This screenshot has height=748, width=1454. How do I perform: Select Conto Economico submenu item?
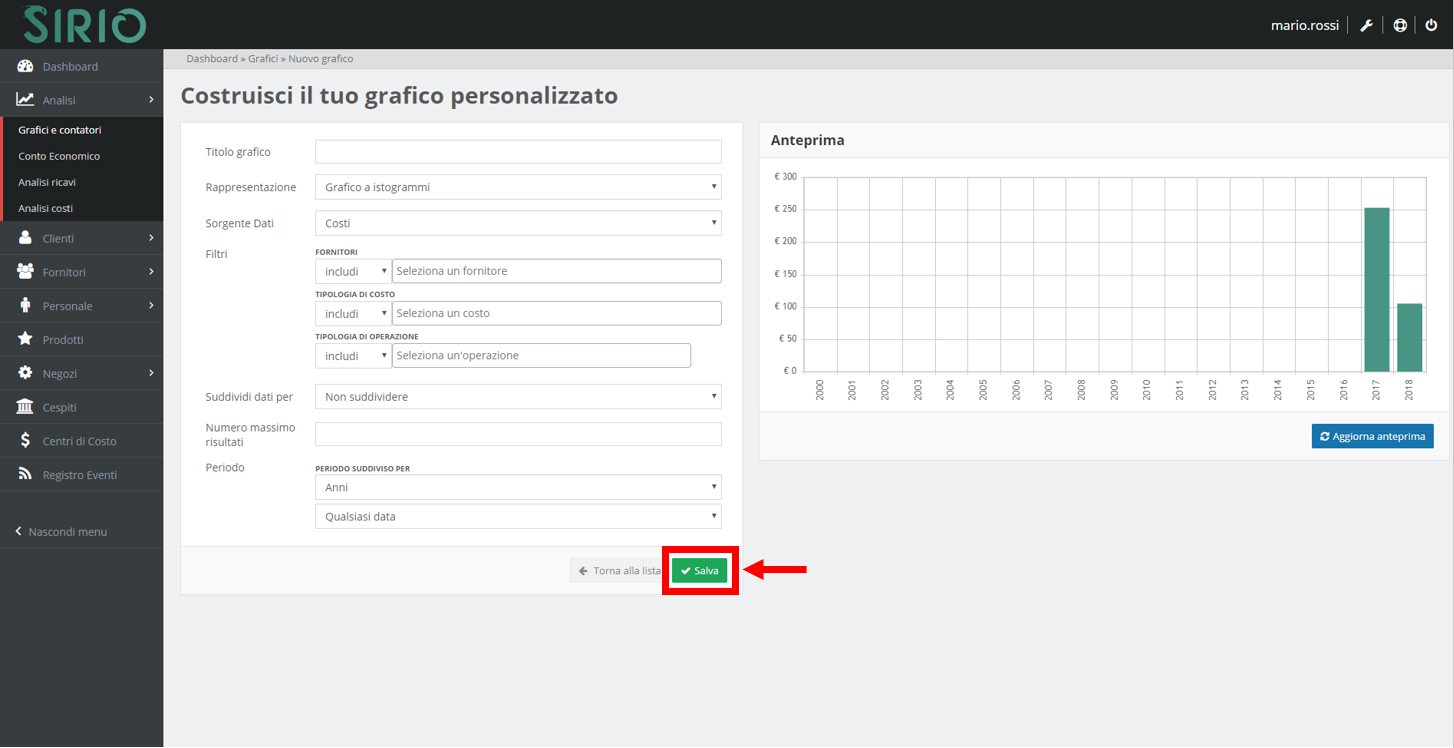point(59,156)
